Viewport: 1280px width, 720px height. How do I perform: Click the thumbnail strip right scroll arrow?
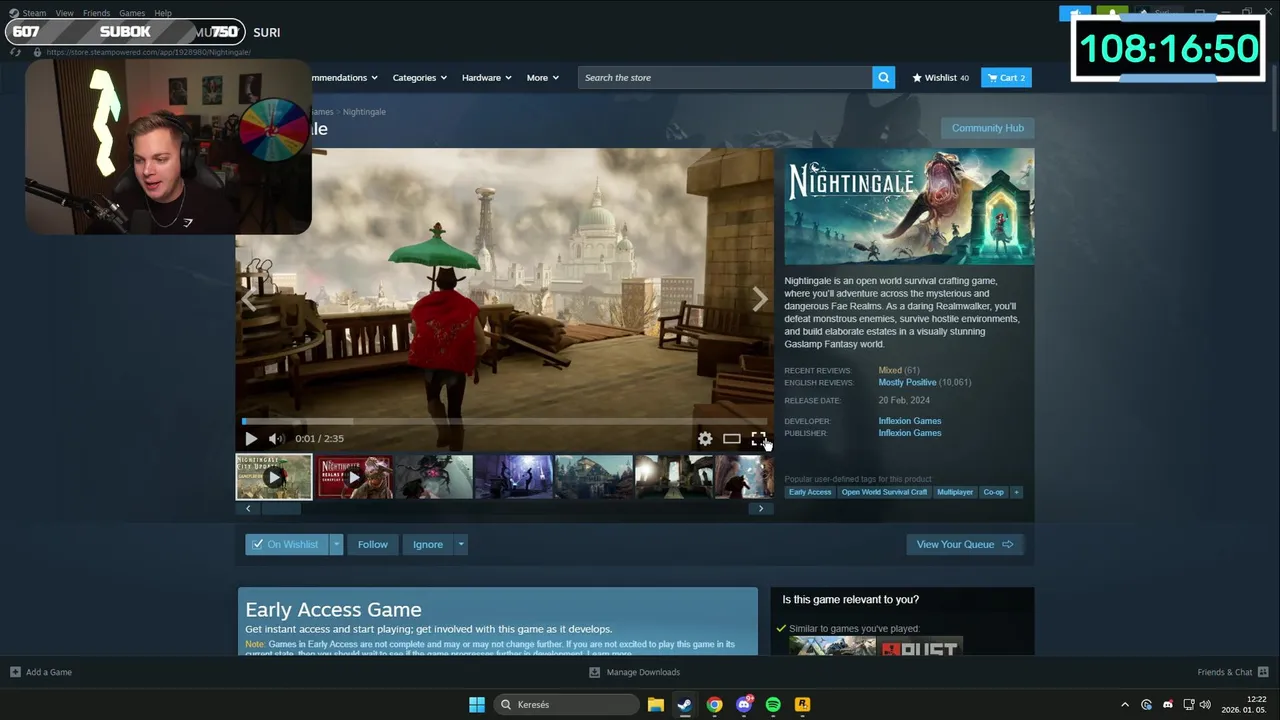point(761,508)
